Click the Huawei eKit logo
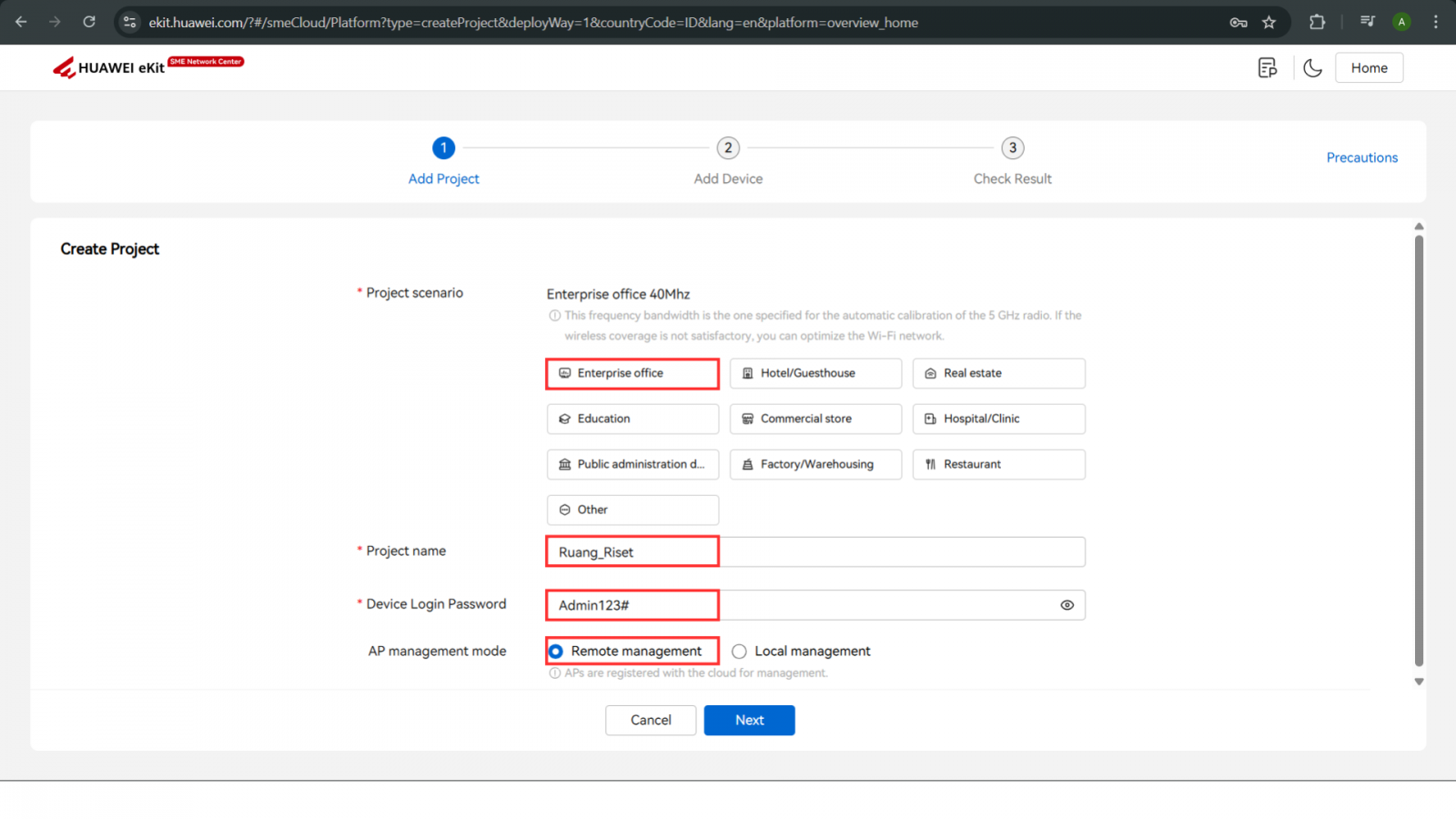This screenshot has height=819, width=1456. tap(109, 67)
